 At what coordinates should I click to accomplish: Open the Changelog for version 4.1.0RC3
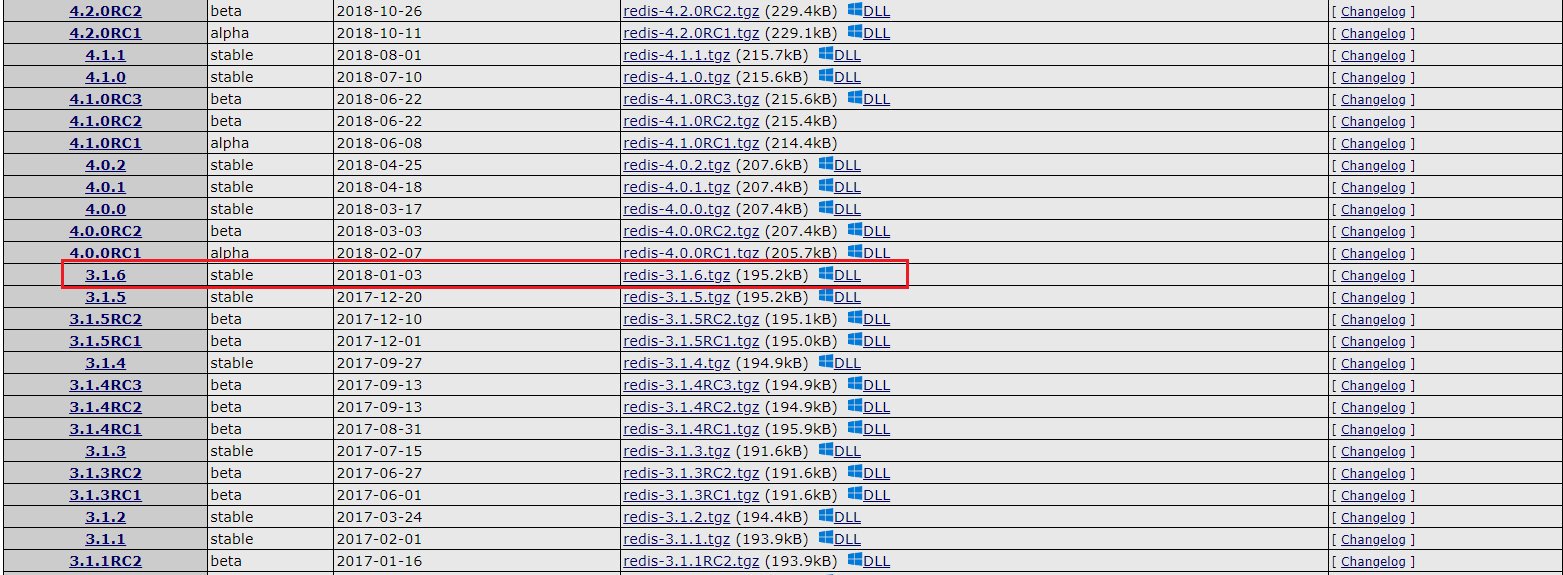tap(1373, 100)
